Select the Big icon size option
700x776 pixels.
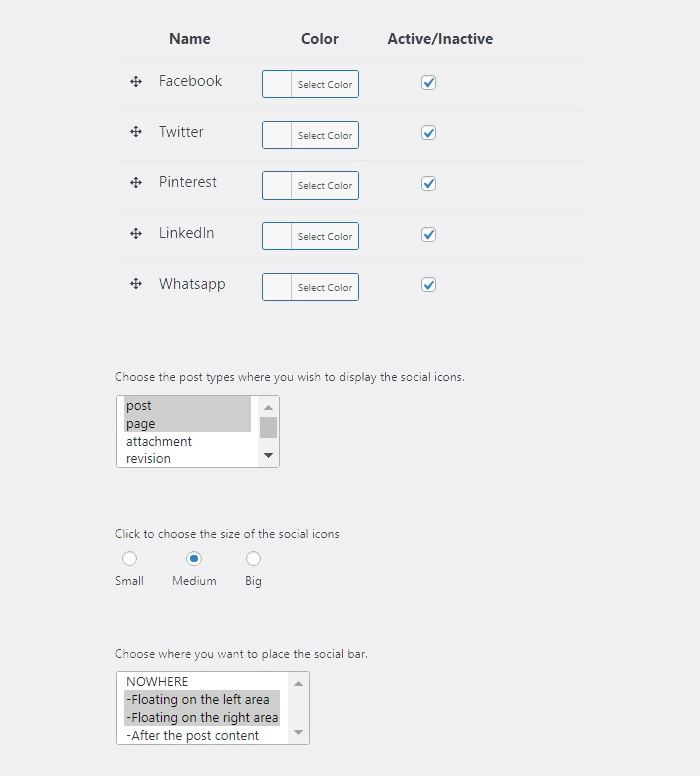click(253, 559)
